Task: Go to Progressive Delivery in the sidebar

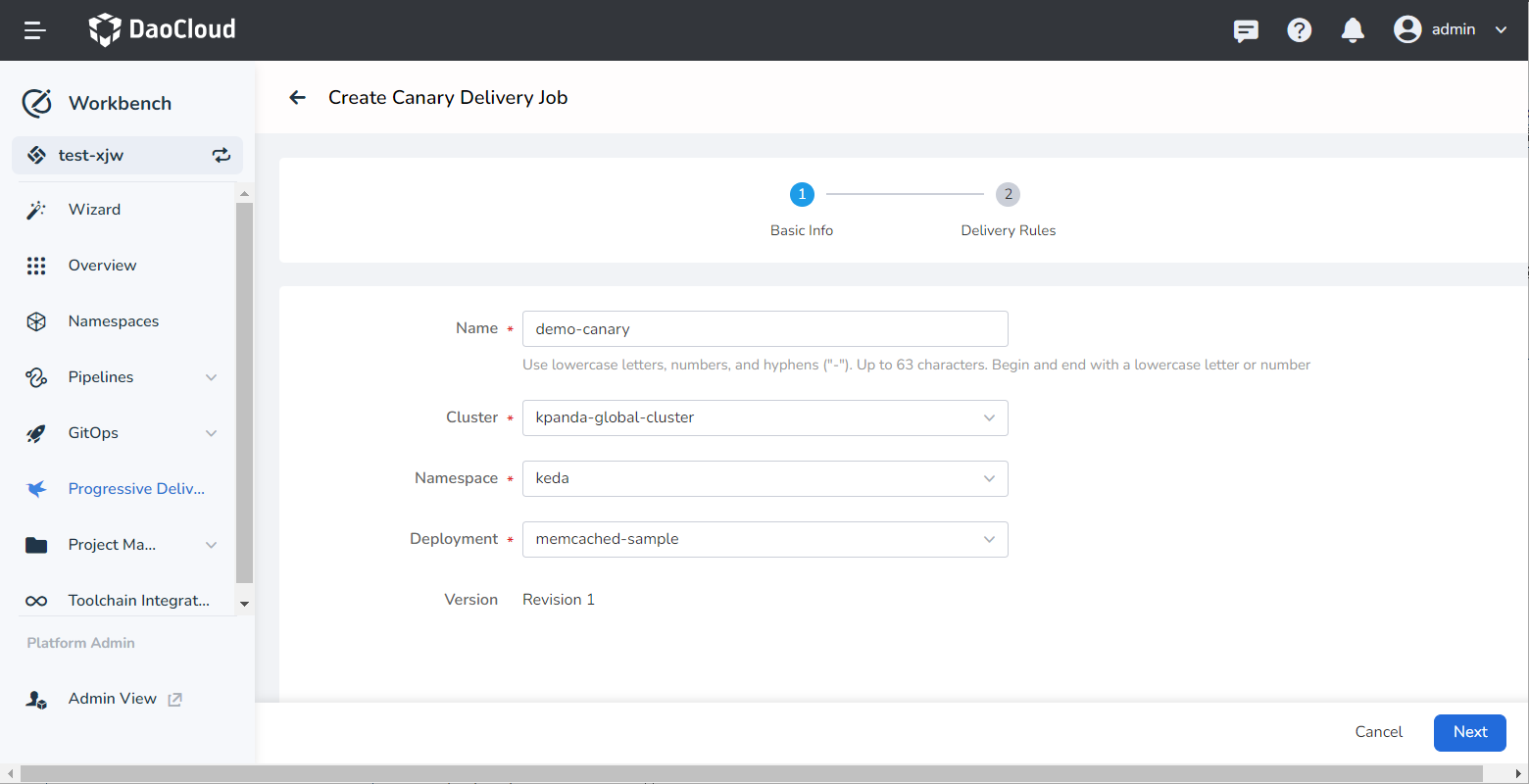Action: tap(136, 488)
